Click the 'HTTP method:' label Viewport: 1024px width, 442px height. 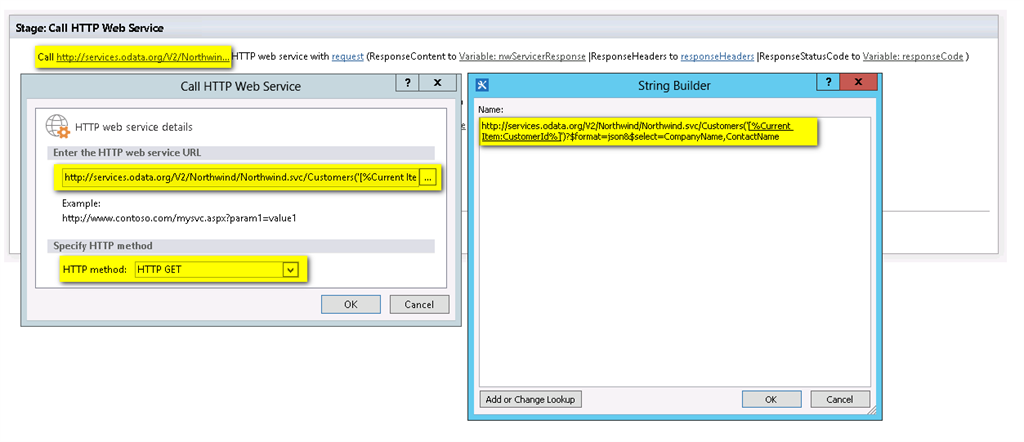95,268
